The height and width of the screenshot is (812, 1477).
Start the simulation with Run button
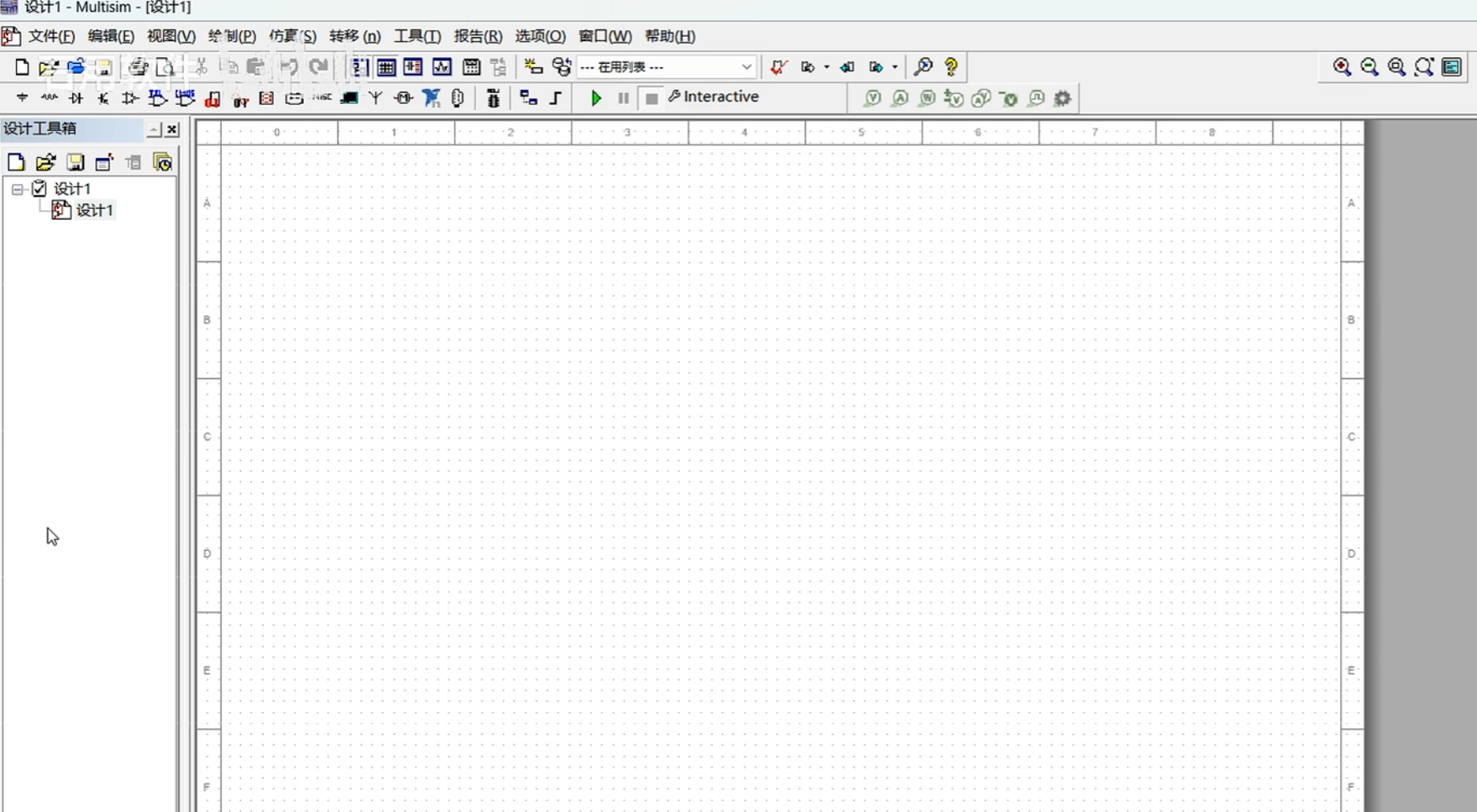pyautogui.click(x=596, y=98)
